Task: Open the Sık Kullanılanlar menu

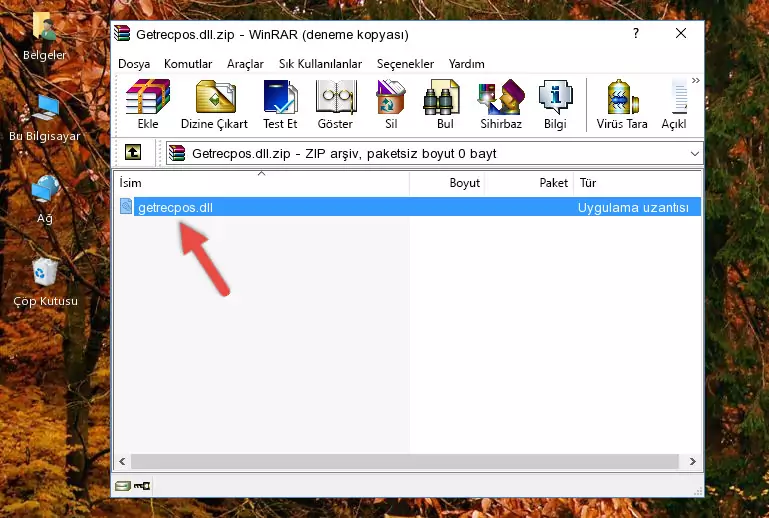Action: pyautogui.click(x=320, y=64)
